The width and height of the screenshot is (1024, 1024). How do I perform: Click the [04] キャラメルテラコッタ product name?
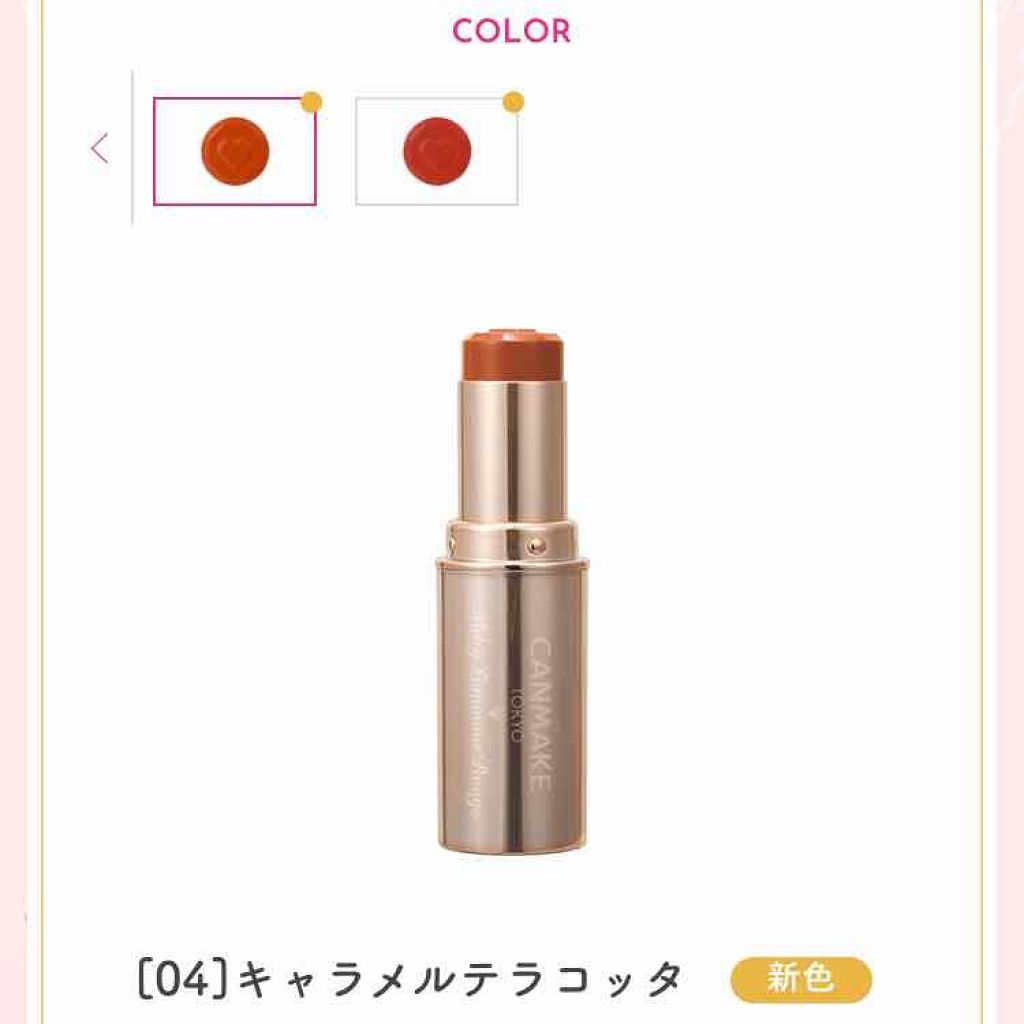[x=410, y=980]
